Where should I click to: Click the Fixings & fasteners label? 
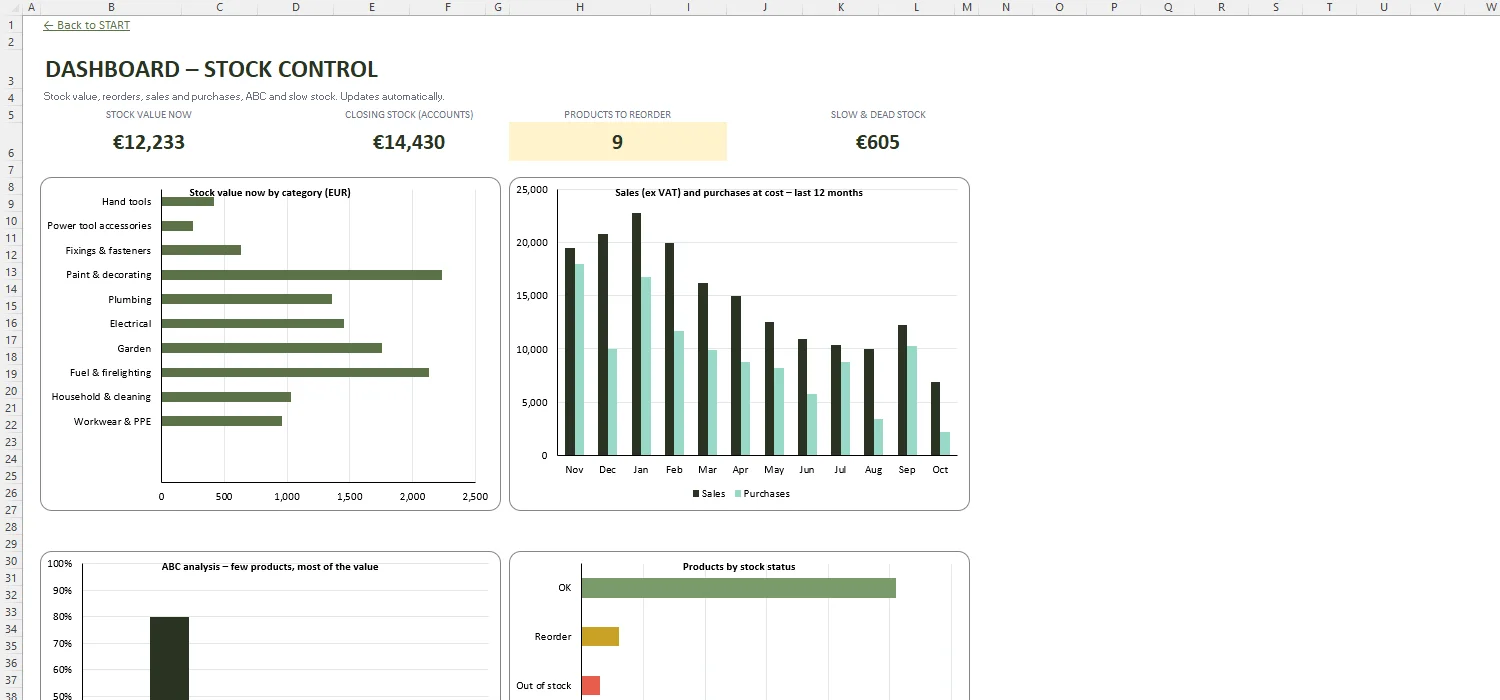coord(109,251)
